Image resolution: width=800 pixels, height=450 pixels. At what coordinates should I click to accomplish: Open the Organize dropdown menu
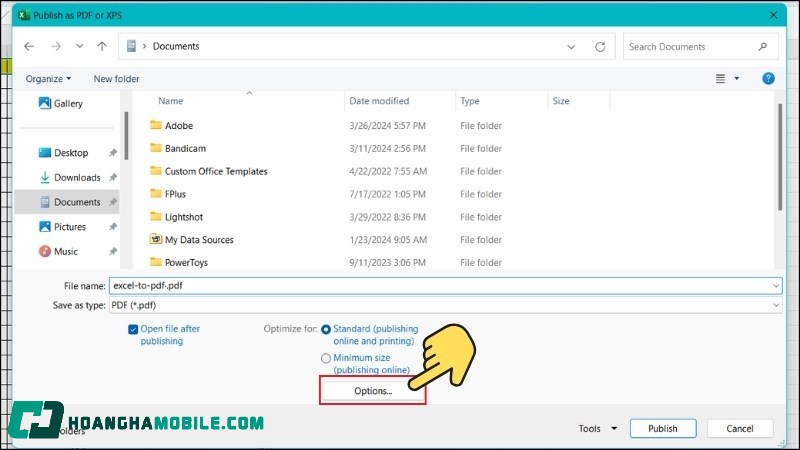click(x=48, y=79)
